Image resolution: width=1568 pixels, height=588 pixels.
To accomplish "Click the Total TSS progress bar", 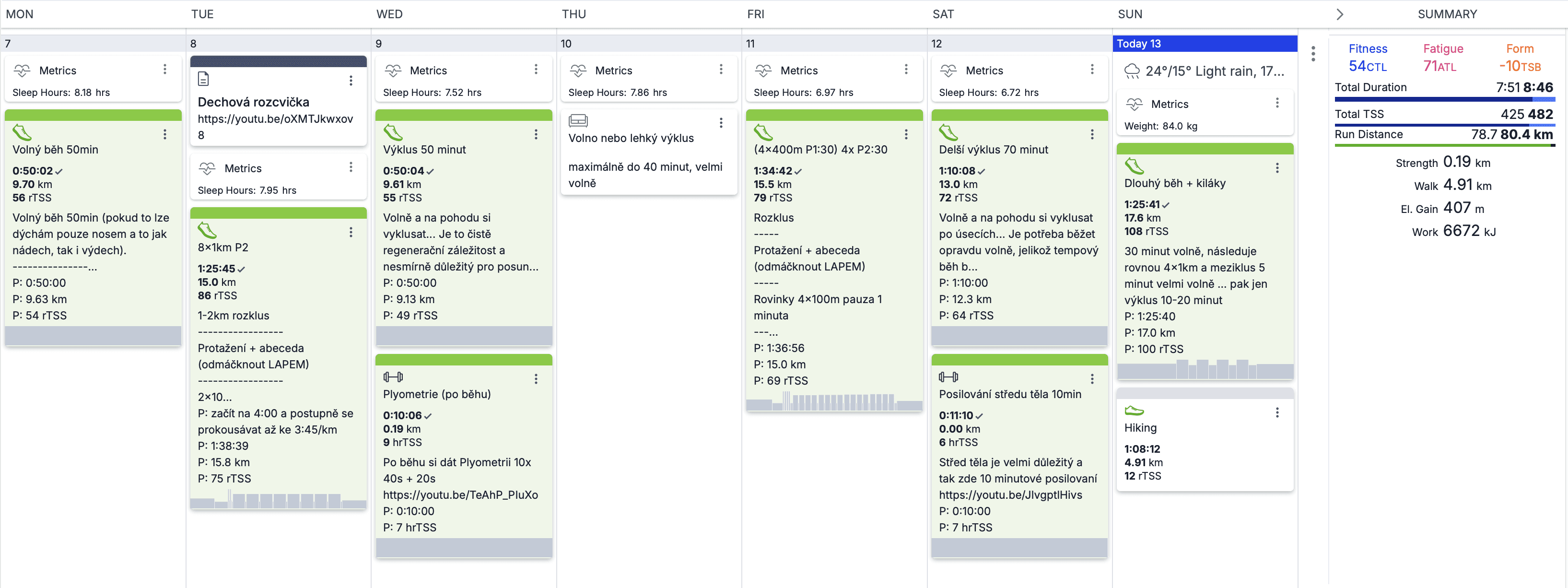I will pyautogui.click(x=1444, y=125).
